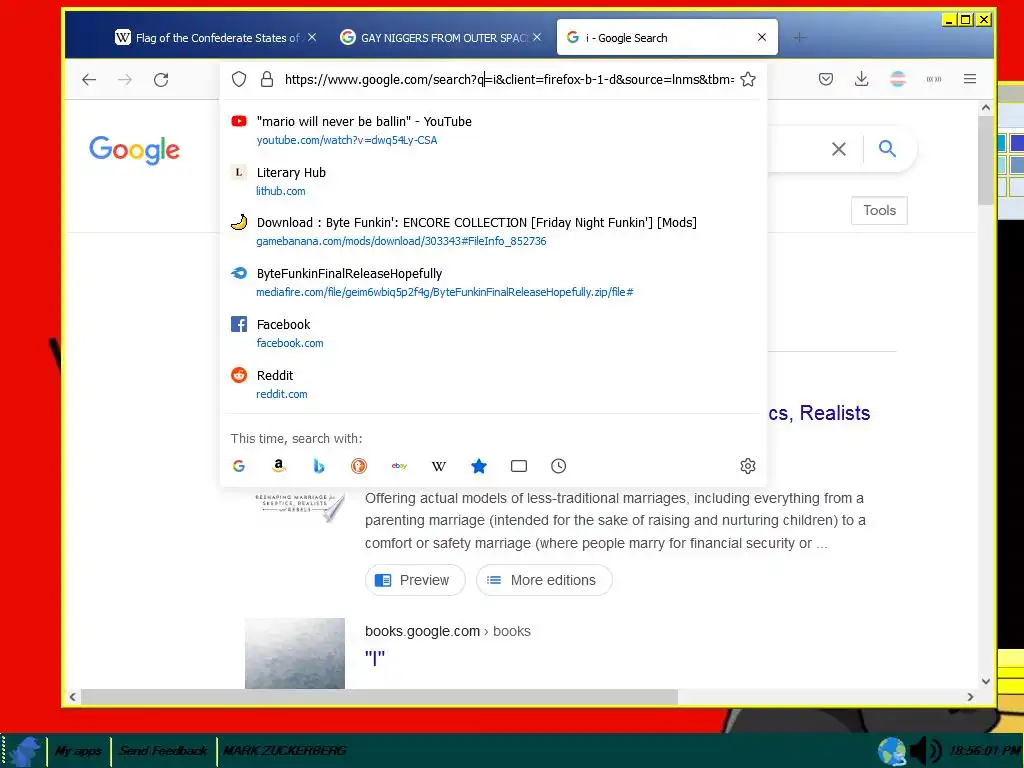Click the More editions button
1024x768 pixels.
coord(544,580)
